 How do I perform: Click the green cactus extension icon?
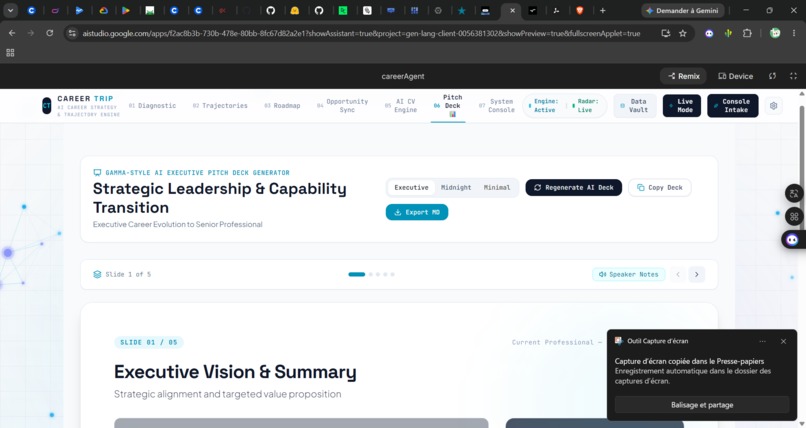tap(728, 33)
